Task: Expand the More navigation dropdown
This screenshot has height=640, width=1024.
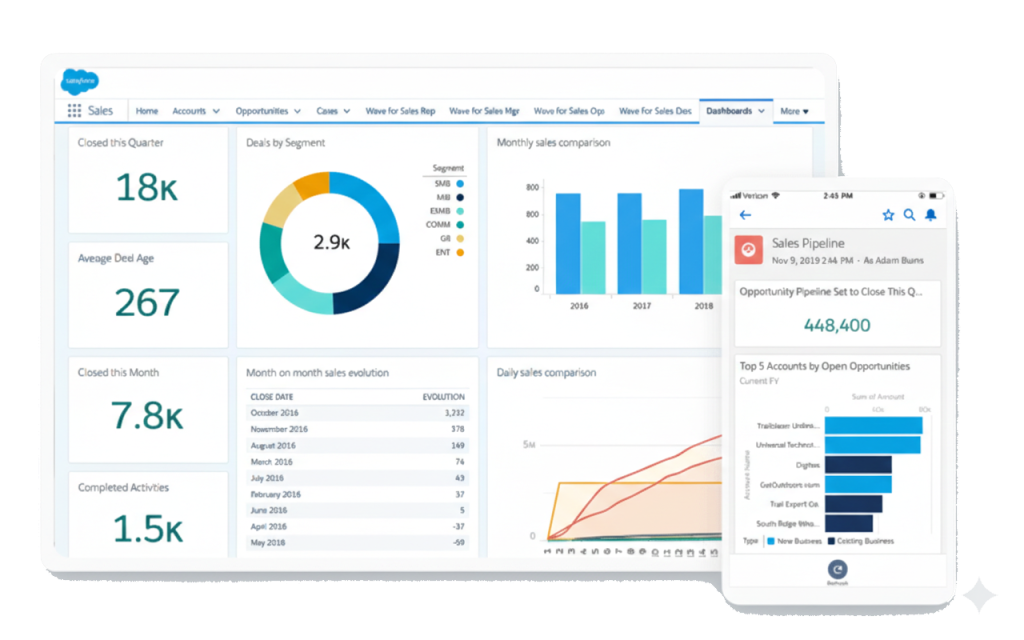Action: (x=794, y=111)
